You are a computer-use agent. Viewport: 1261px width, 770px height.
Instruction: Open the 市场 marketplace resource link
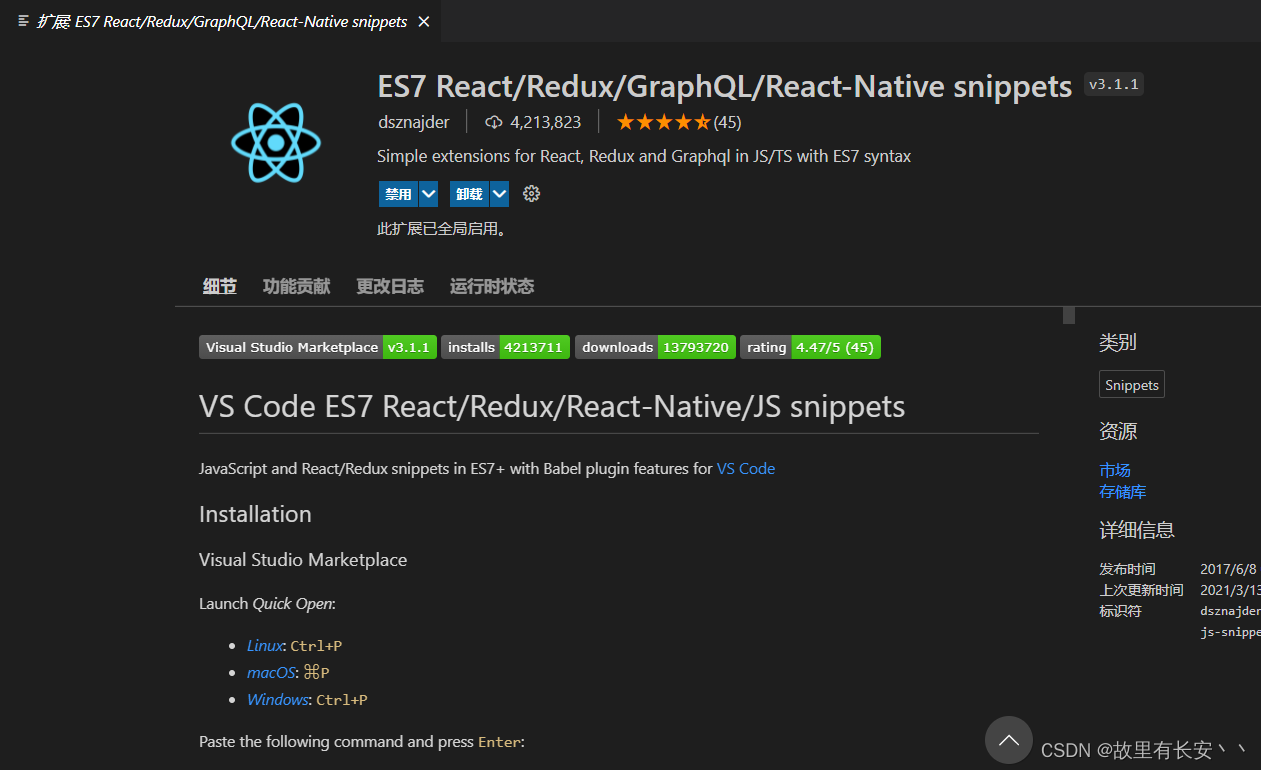tap(1115, 470)
